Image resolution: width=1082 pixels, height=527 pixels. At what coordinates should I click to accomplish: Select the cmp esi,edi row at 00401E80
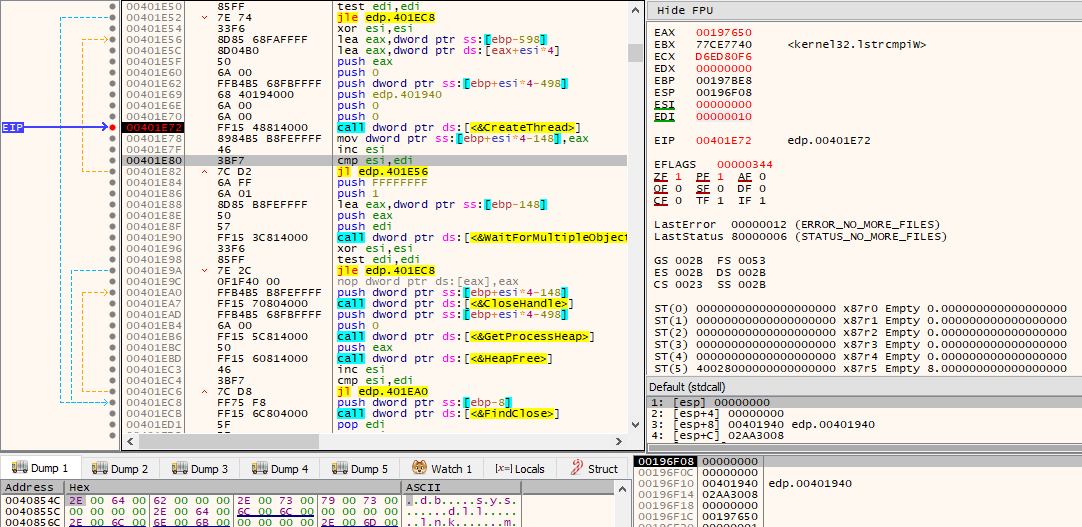click(375, 161)
